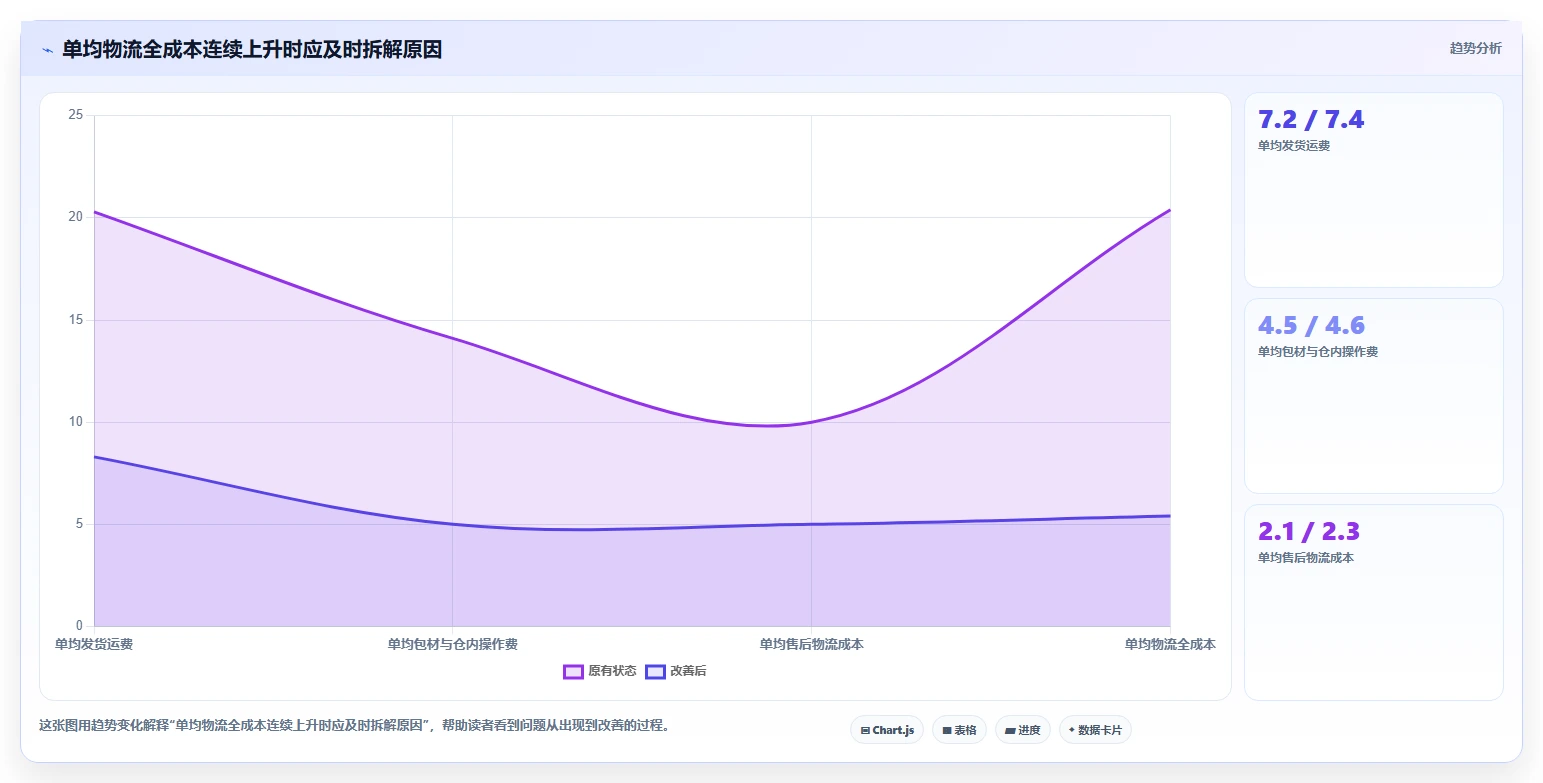Image resolution: width=1543 pixels, height=783 pixels.
Task: Click the Chart.js tag icon
Action: 865,731
